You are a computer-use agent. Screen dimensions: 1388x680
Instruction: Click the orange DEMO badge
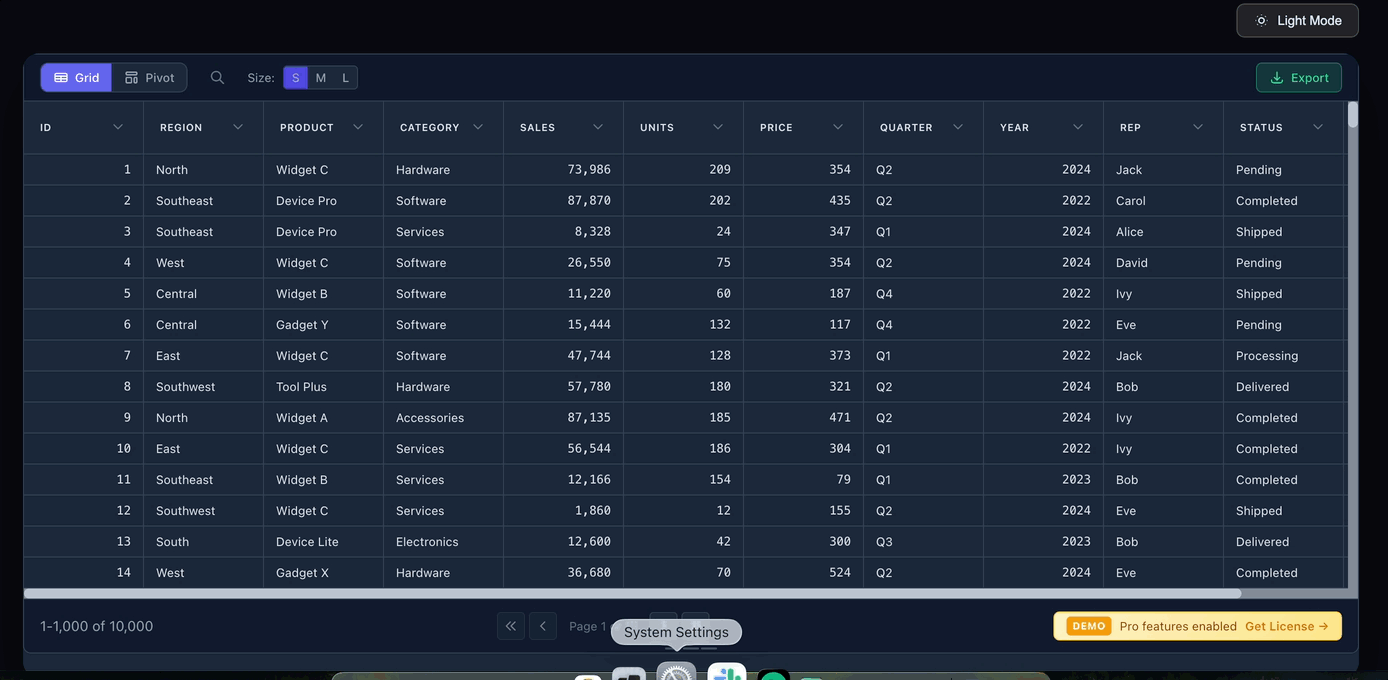1088,626
